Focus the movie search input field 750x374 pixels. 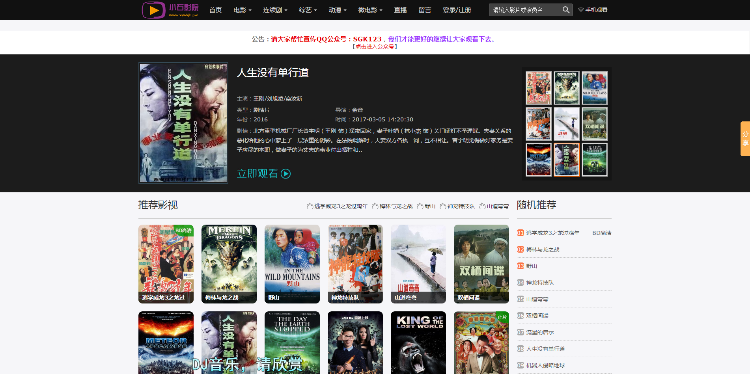coord(524,10)
